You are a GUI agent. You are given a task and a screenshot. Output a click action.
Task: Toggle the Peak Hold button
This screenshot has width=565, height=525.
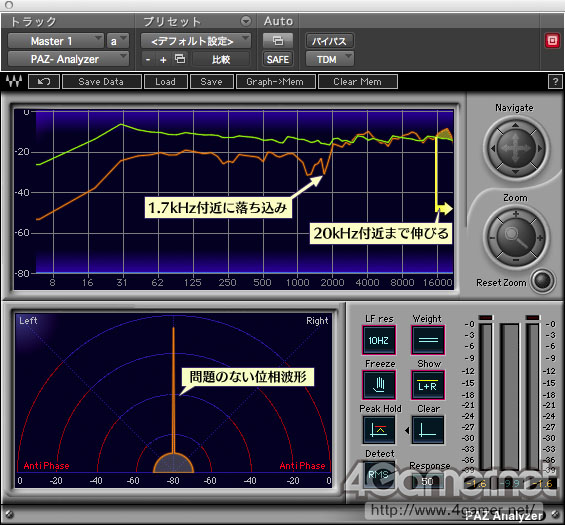click(379, 430)
